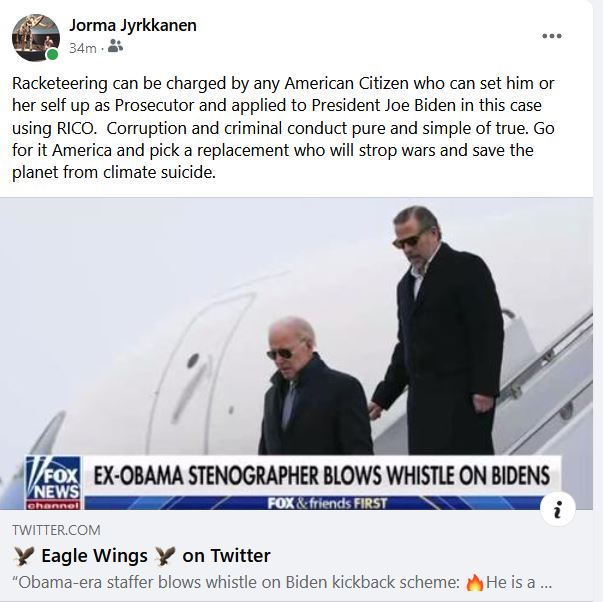Screen dimensions: 603x602
Task: Click the friends audience icon beside timestamp
Action: tap(116, 46)
